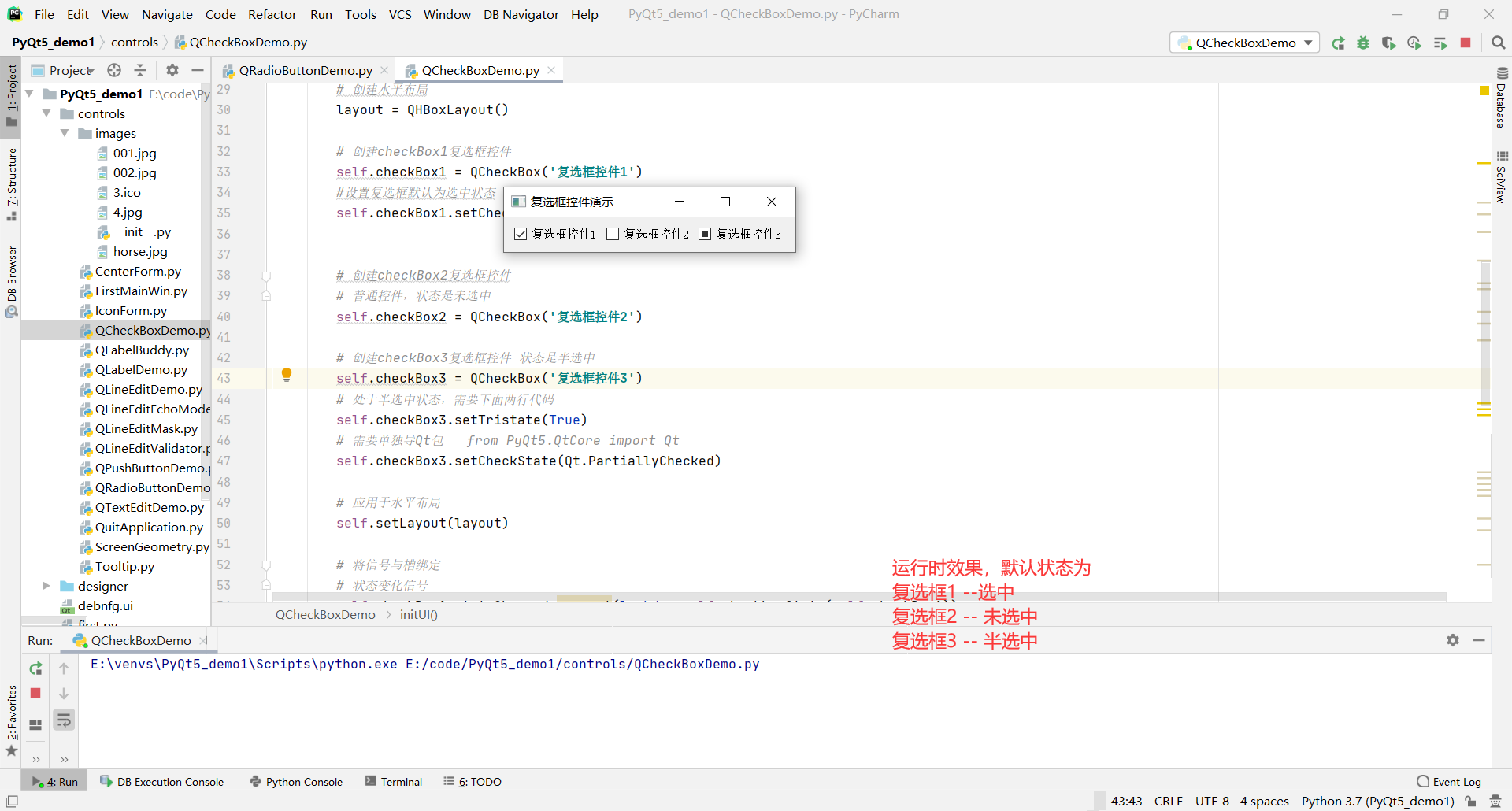1512x811 pixels.
Task: Click the red Stop icon in Run panel
Action: pyautogui.click(x=35, y=693)
